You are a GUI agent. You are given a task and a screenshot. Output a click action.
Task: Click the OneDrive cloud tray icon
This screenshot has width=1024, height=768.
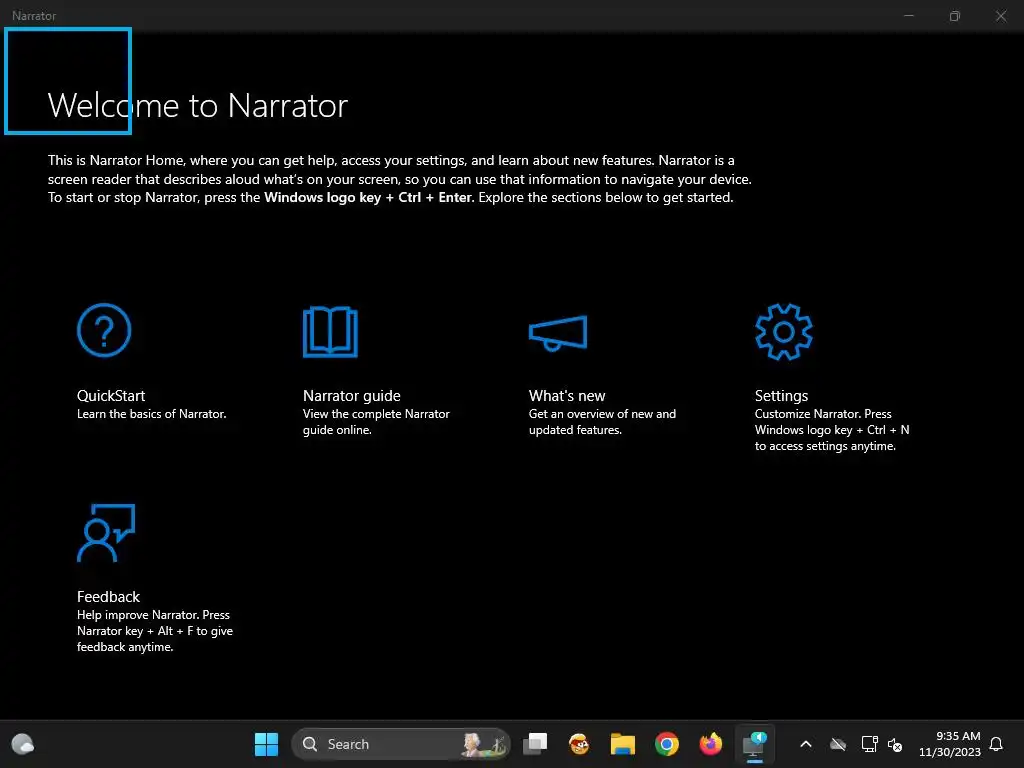838,744
